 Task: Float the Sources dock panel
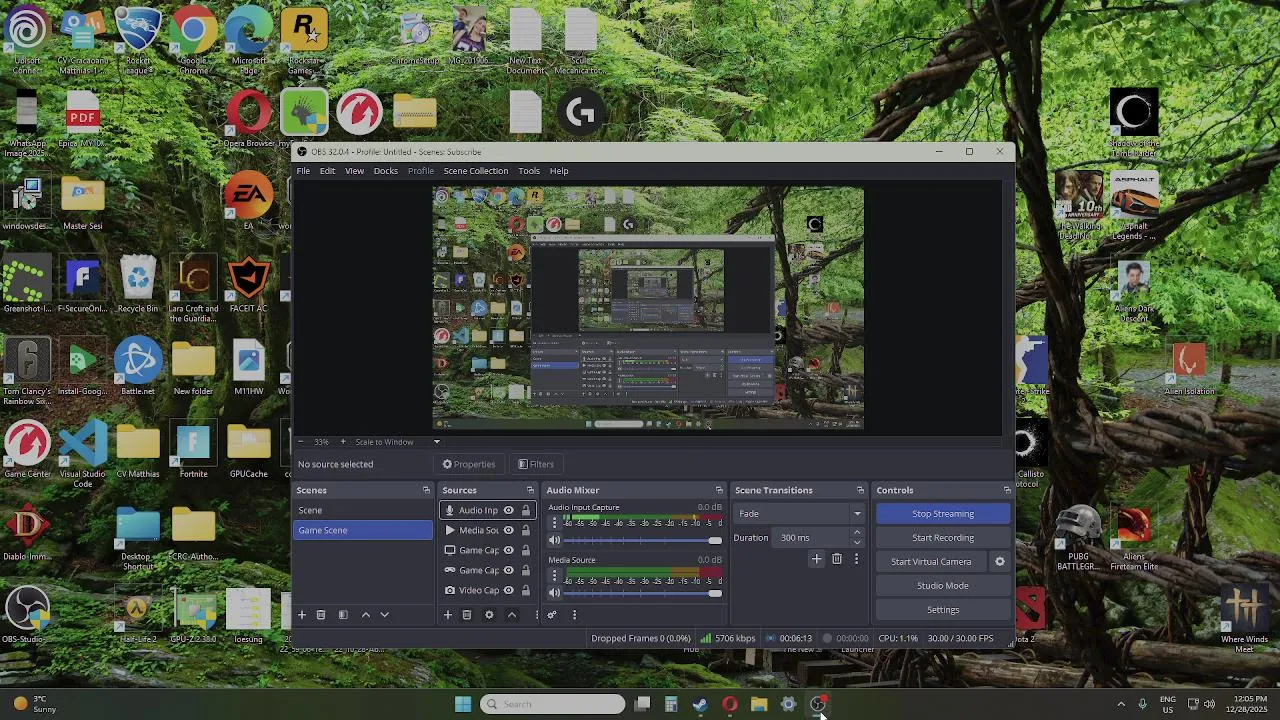[x=530, y=490]
